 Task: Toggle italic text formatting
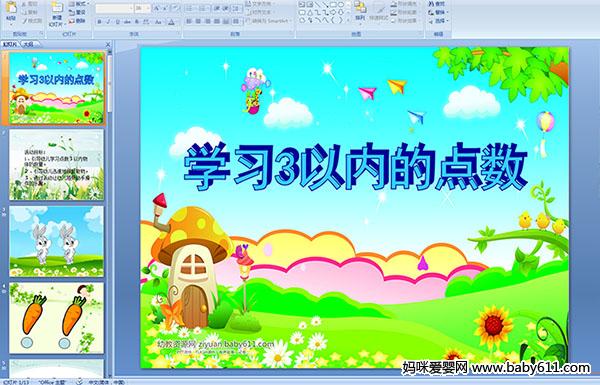pos(108,22)
